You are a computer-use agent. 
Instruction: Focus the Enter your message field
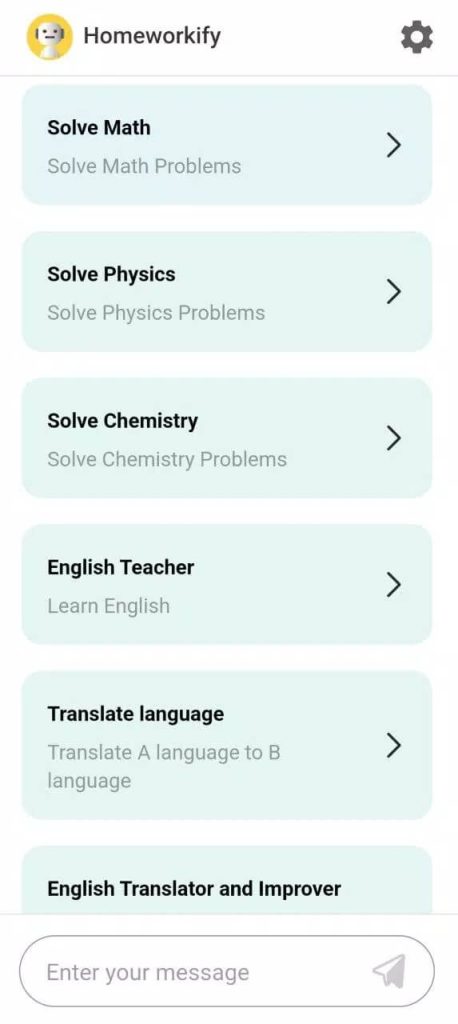tap(227, 971)
